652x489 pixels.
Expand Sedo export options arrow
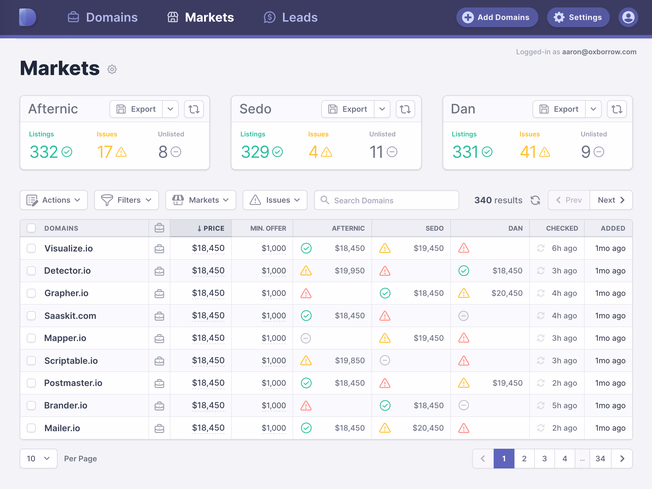point(382,109)
